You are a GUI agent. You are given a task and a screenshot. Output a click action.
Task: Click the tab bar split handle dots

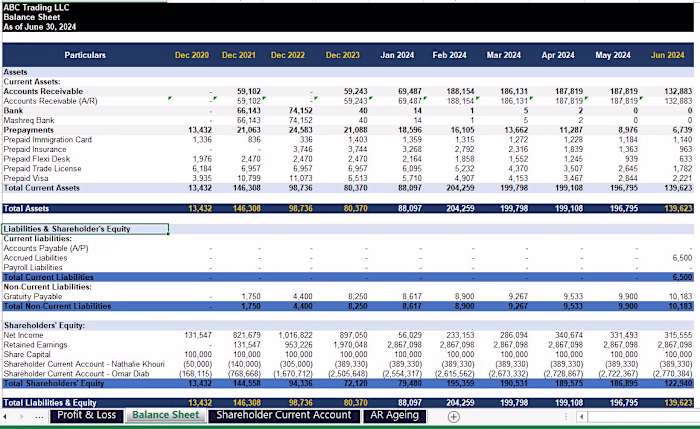pyautogui.click(x=566, y=417)
